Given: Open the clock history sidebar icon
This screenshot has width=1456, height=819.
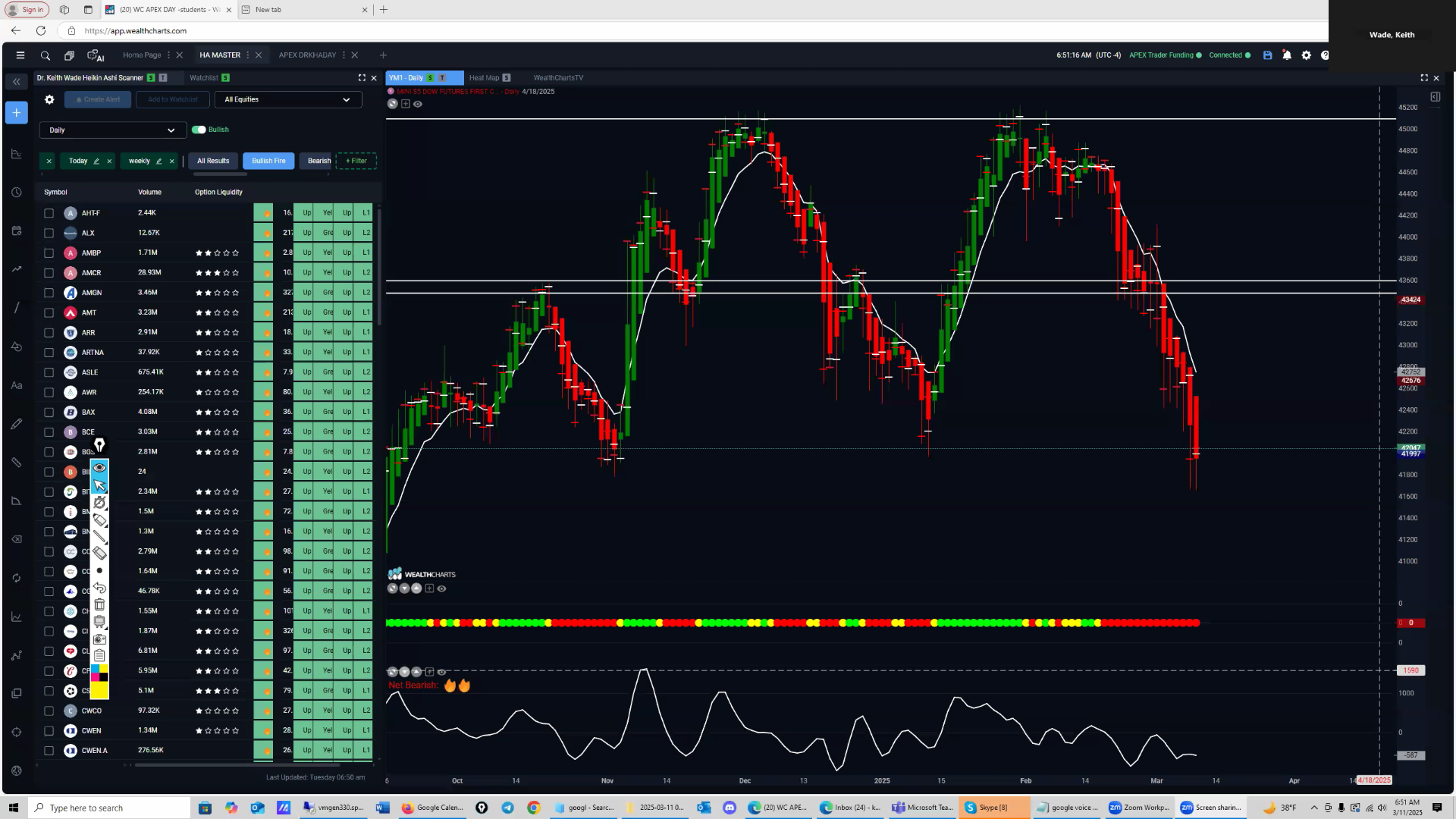Looking at the screenshot, I should pyautogui.click(x=17, y=193).
